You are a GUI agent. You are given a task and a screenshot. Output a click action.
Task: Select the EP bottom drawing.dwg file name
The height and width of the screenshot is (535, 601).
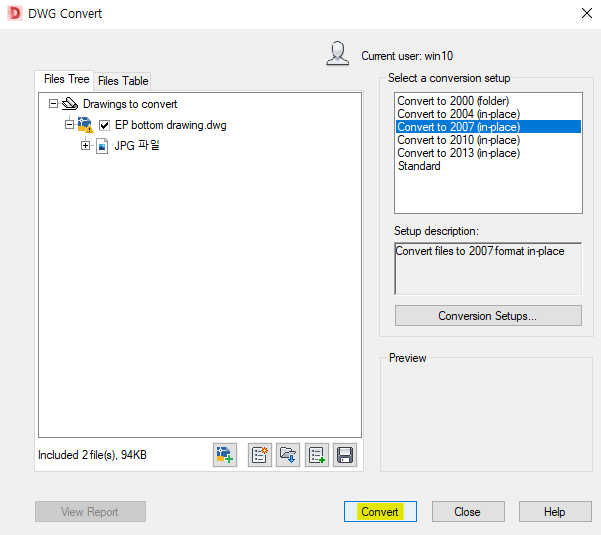point(171,125)
